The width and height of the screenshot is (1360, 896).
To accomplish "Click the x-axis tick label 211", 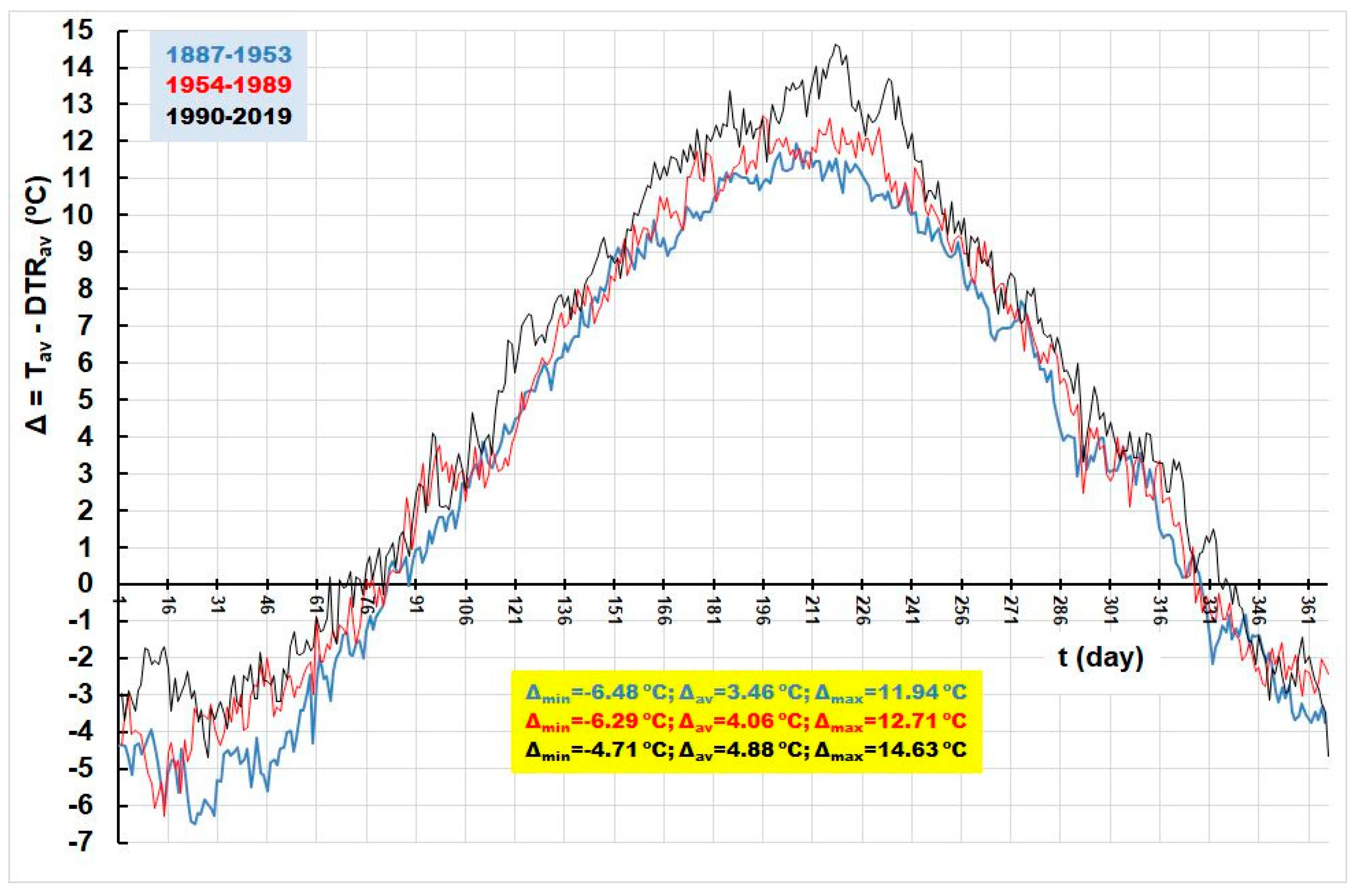I will click(x=812, y=611).
